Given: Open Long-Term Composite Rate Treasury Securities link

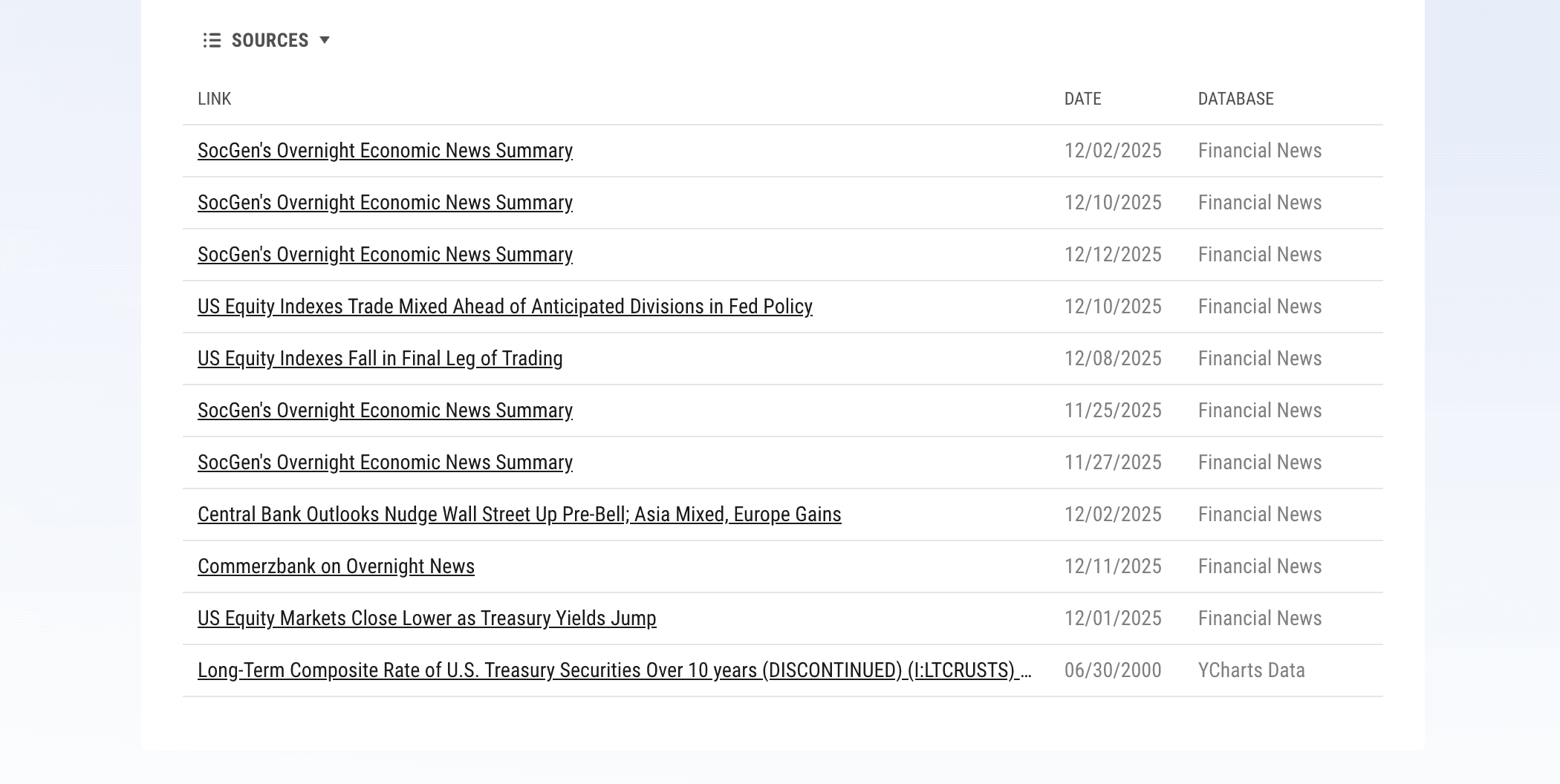Looking at the screenshot, I should 614,670.
